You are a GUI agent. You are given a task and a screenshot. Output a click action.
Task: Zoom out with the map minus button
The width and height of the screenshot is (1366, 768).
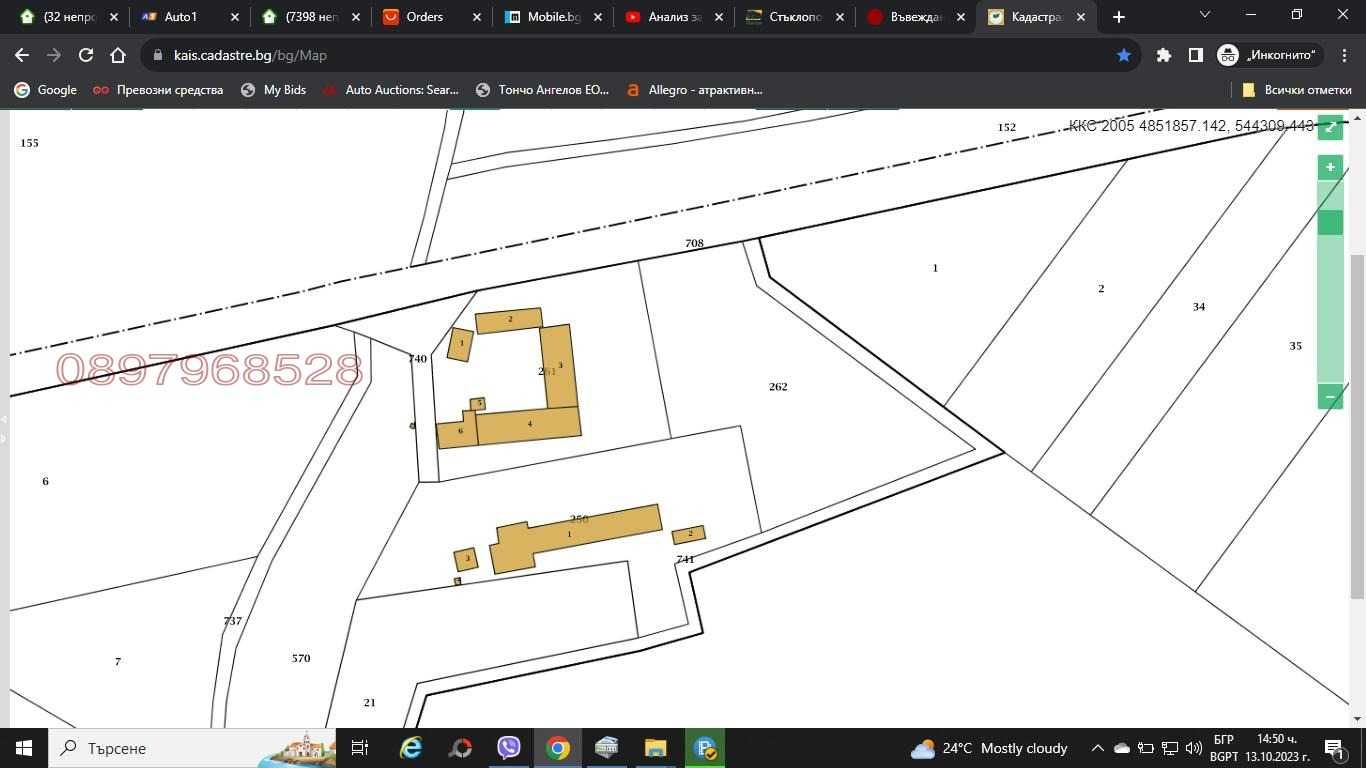(x=1330, y=396)
